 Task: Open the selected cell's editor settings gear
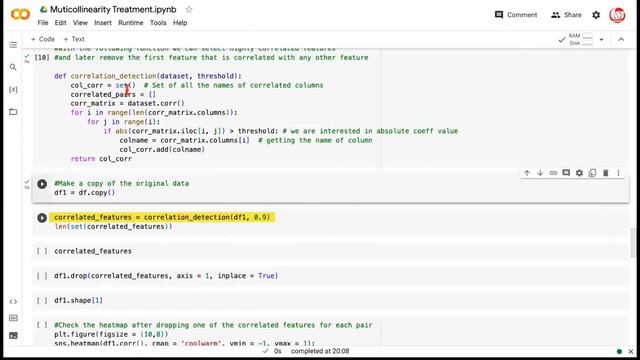(579, 173)
